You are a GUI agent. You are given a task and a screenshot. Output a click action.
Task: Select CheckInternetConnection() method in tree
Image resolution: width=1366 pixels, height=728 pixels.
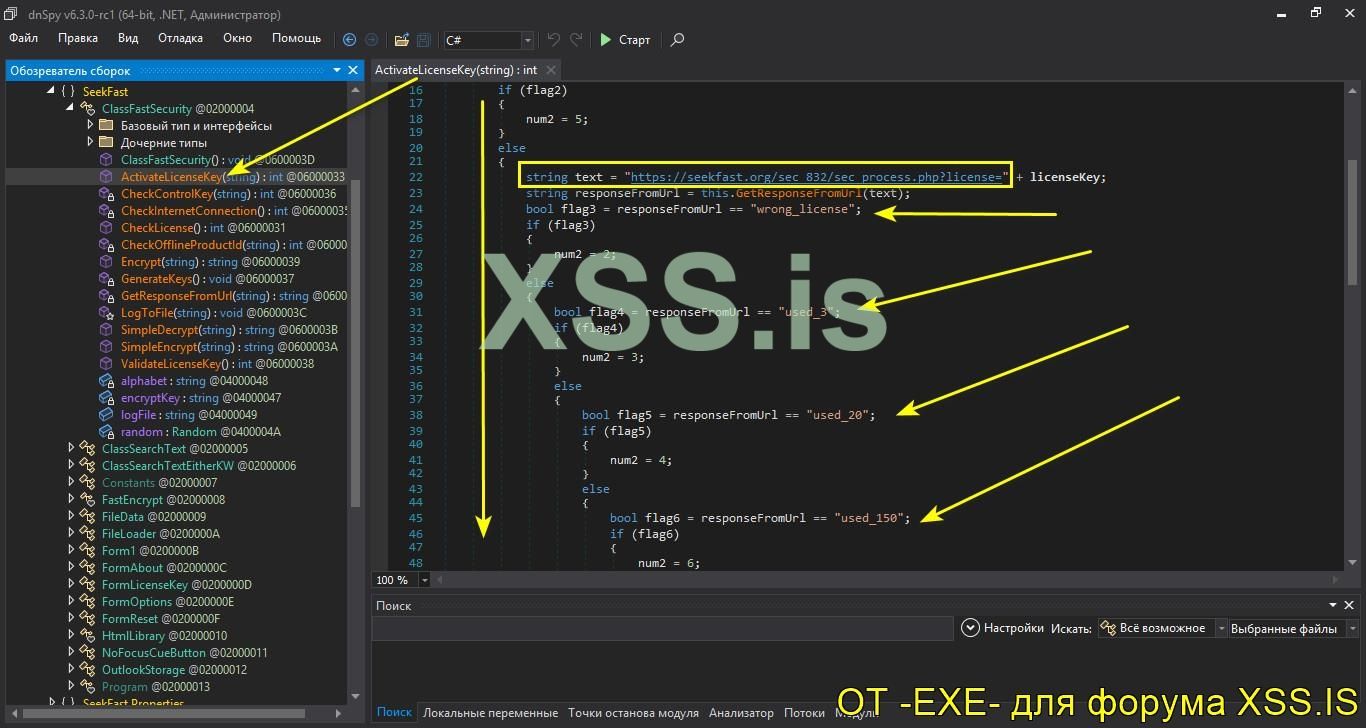coord(234,211)
